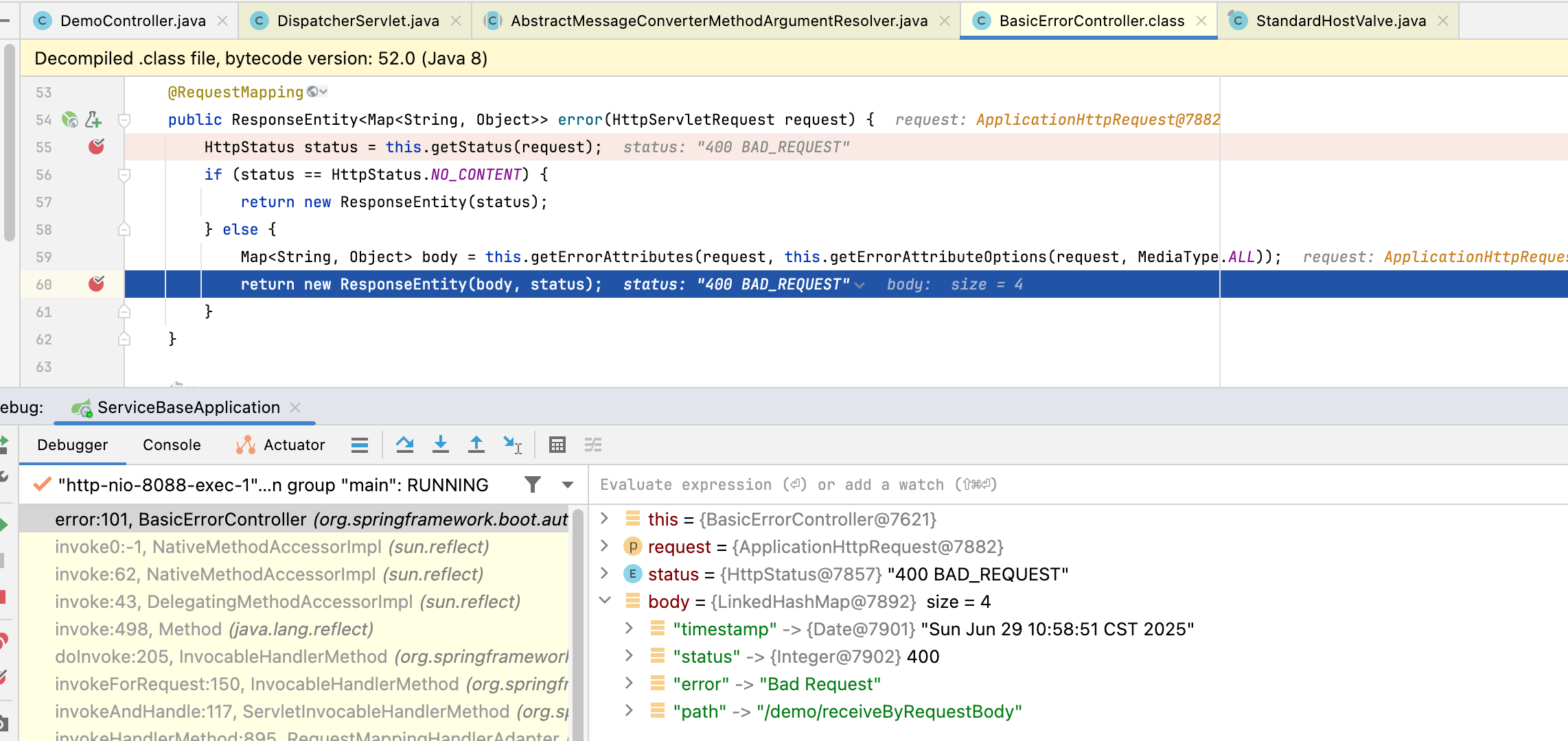
Task: Click Step Over debugger icon
Action: [x=405, y=445]
